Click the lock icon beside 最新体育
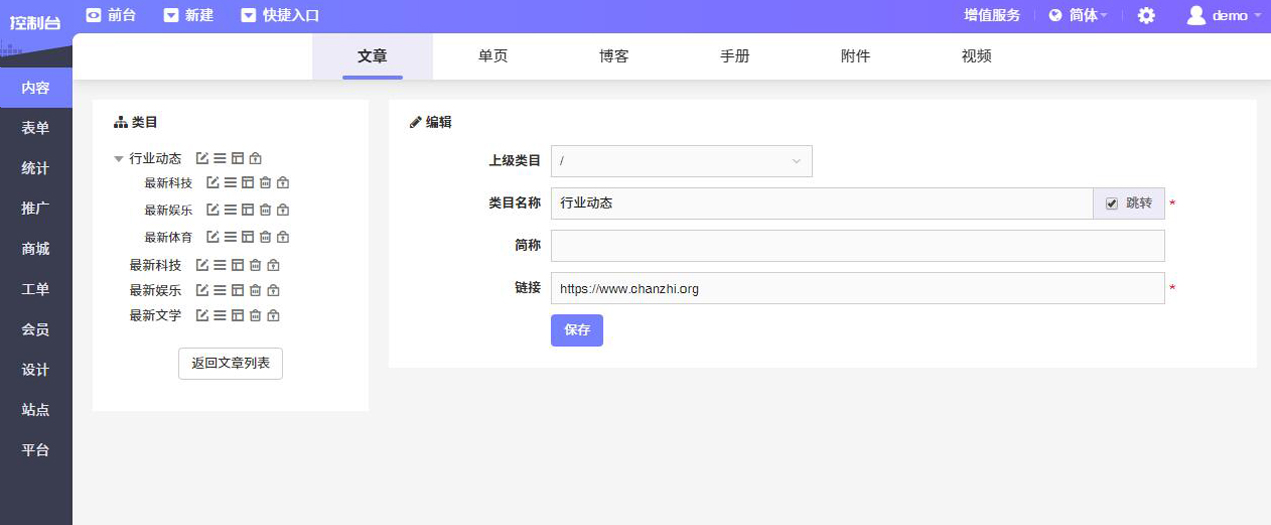 pyautogui.click(x=283, y=237)
